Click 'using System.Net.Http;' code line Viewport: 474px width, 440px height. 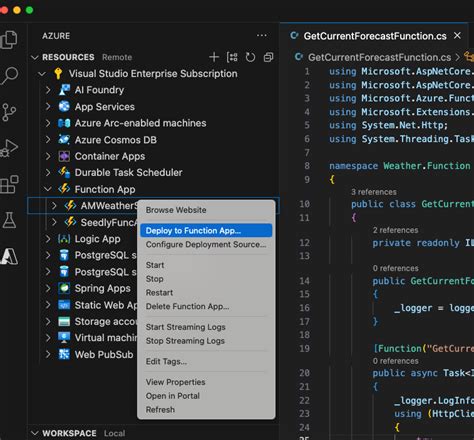pyautogui.click(x=388, y=125)
